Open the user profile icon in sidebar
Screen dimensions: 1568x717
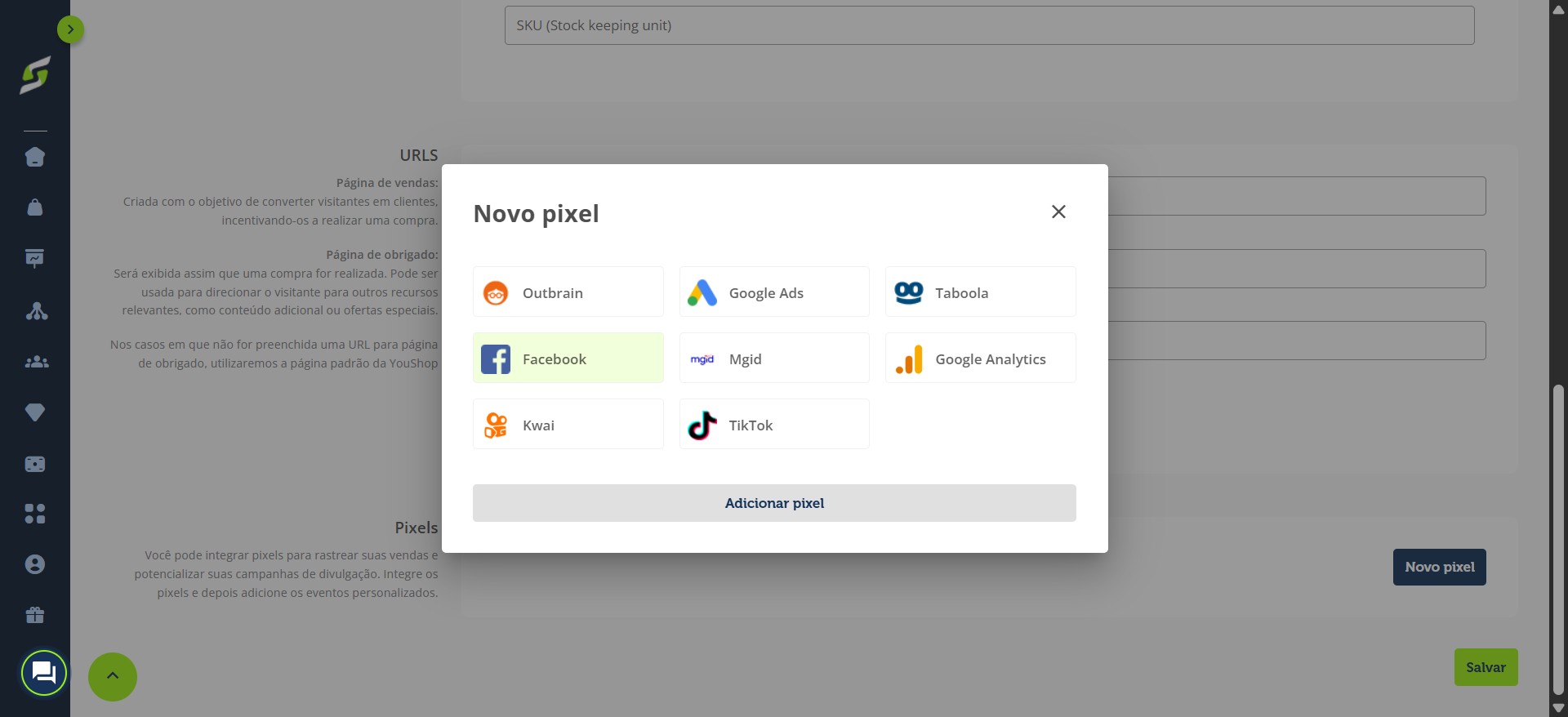click(x=35, y=564)
